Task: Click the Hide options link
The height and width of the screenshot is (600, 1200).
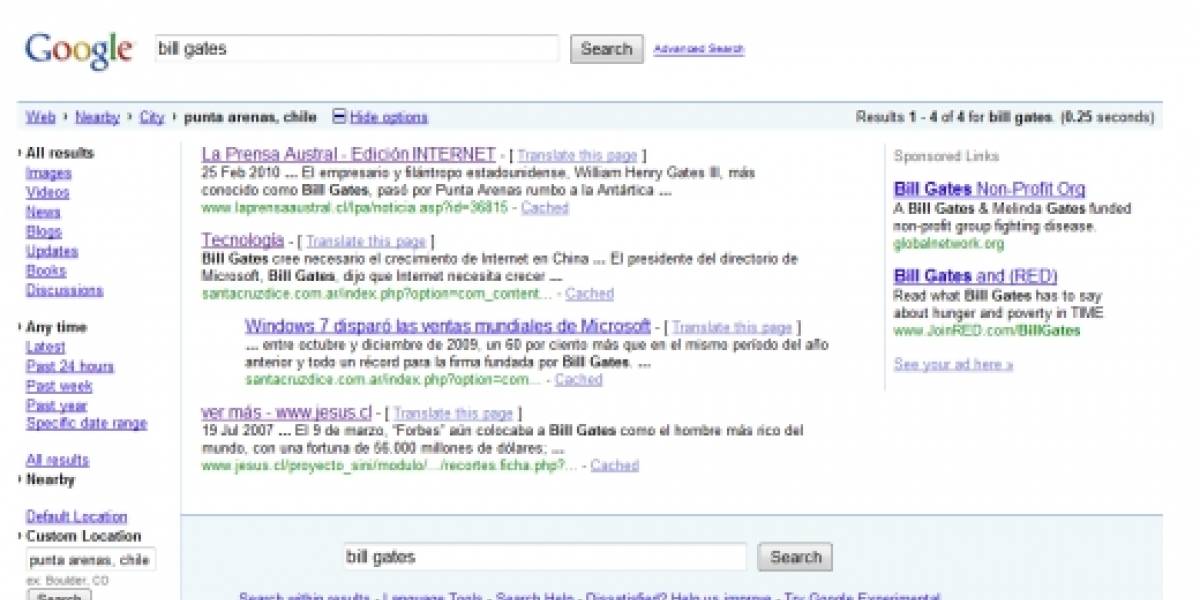Action: pyautogui.click(x=389, y=117)
